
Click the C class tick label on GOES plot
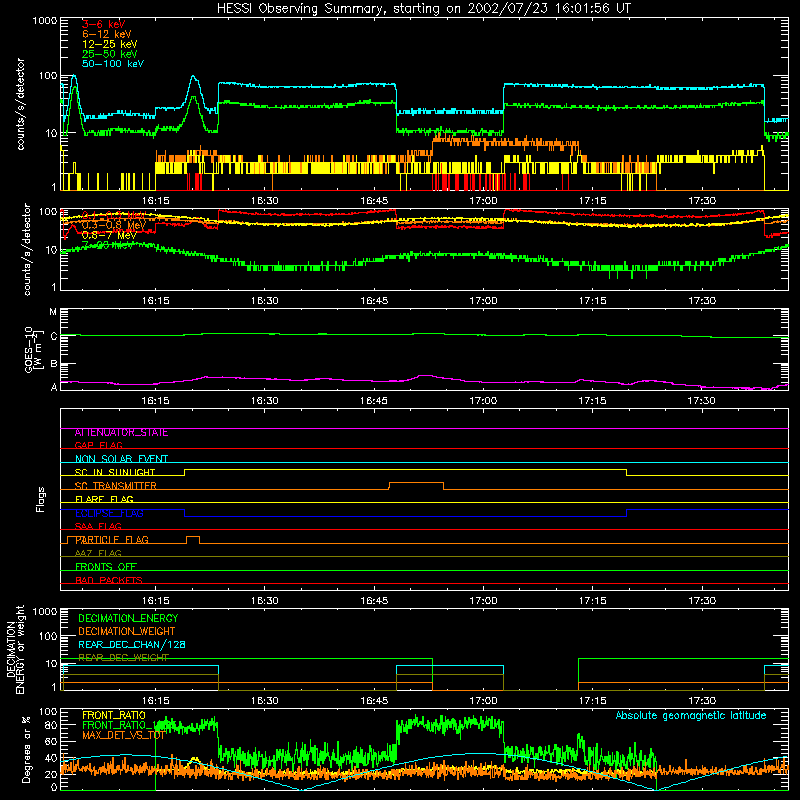point(54,336)
